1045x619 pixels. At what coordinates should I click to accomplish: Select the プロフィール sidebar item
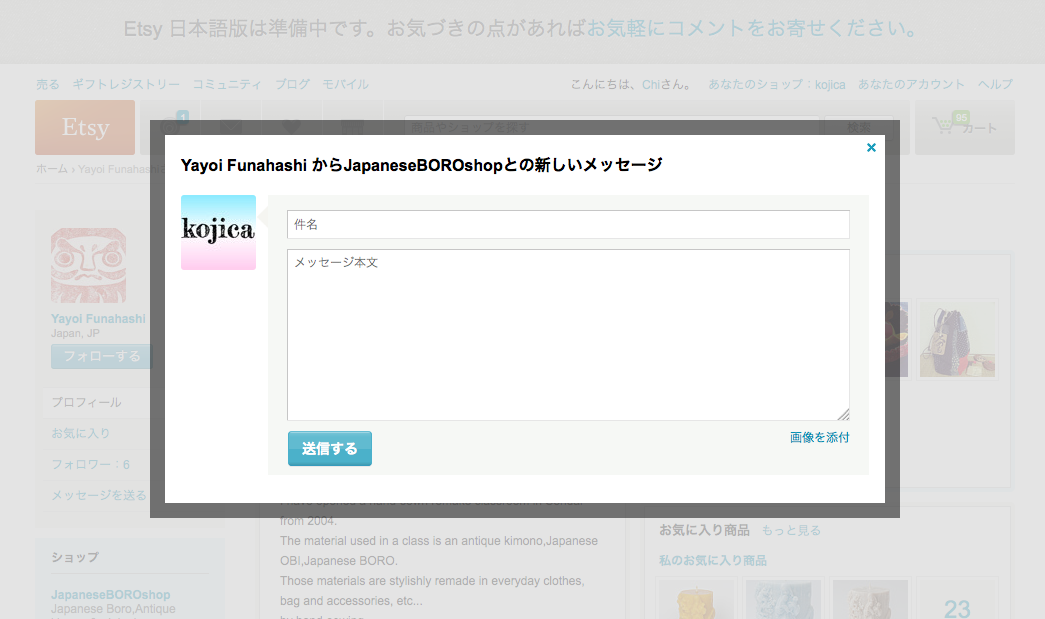pyautogui.click(x=87, y=402)
